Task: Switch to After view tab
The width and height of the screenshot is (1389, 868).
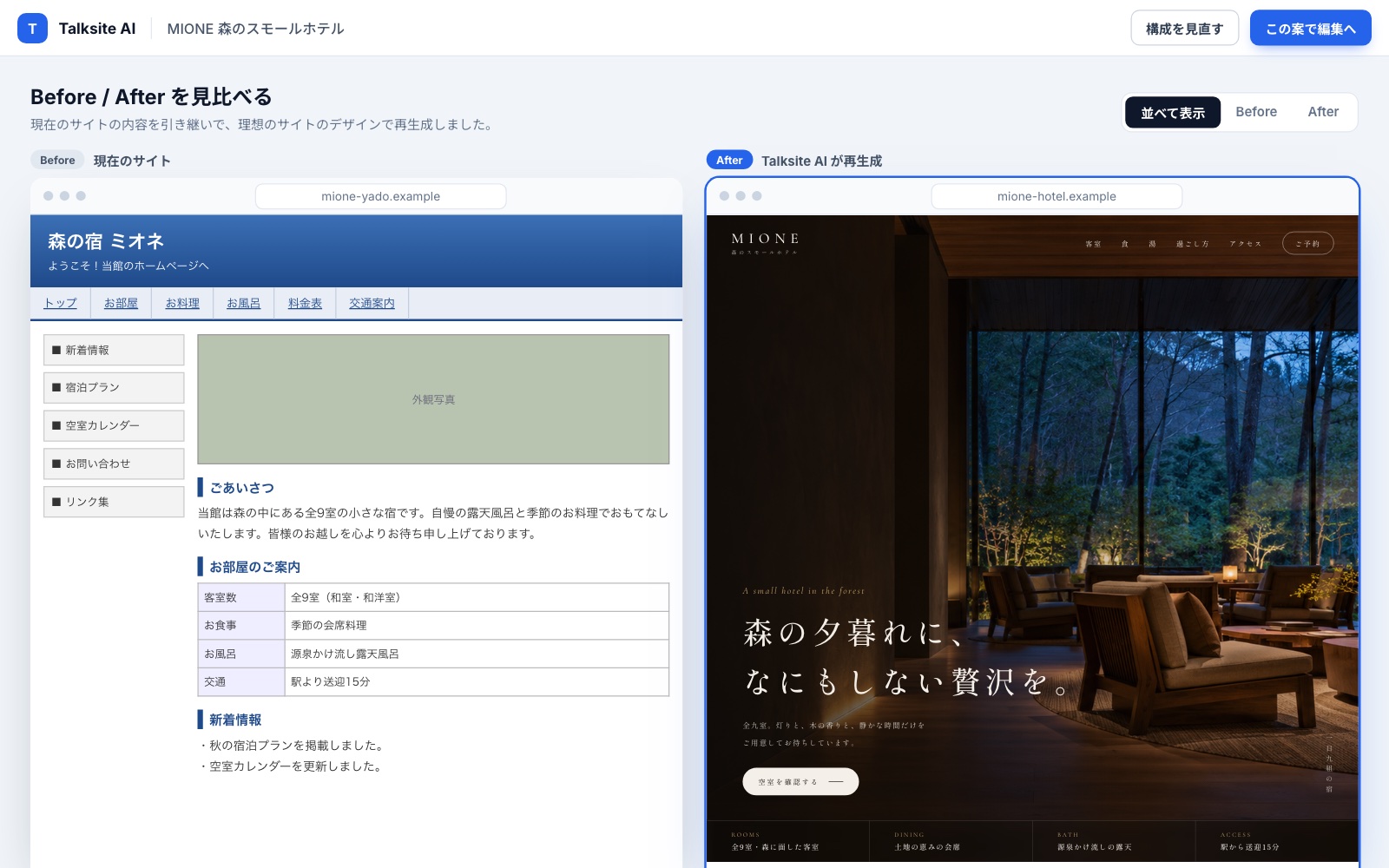Action: pos(1323,112)
